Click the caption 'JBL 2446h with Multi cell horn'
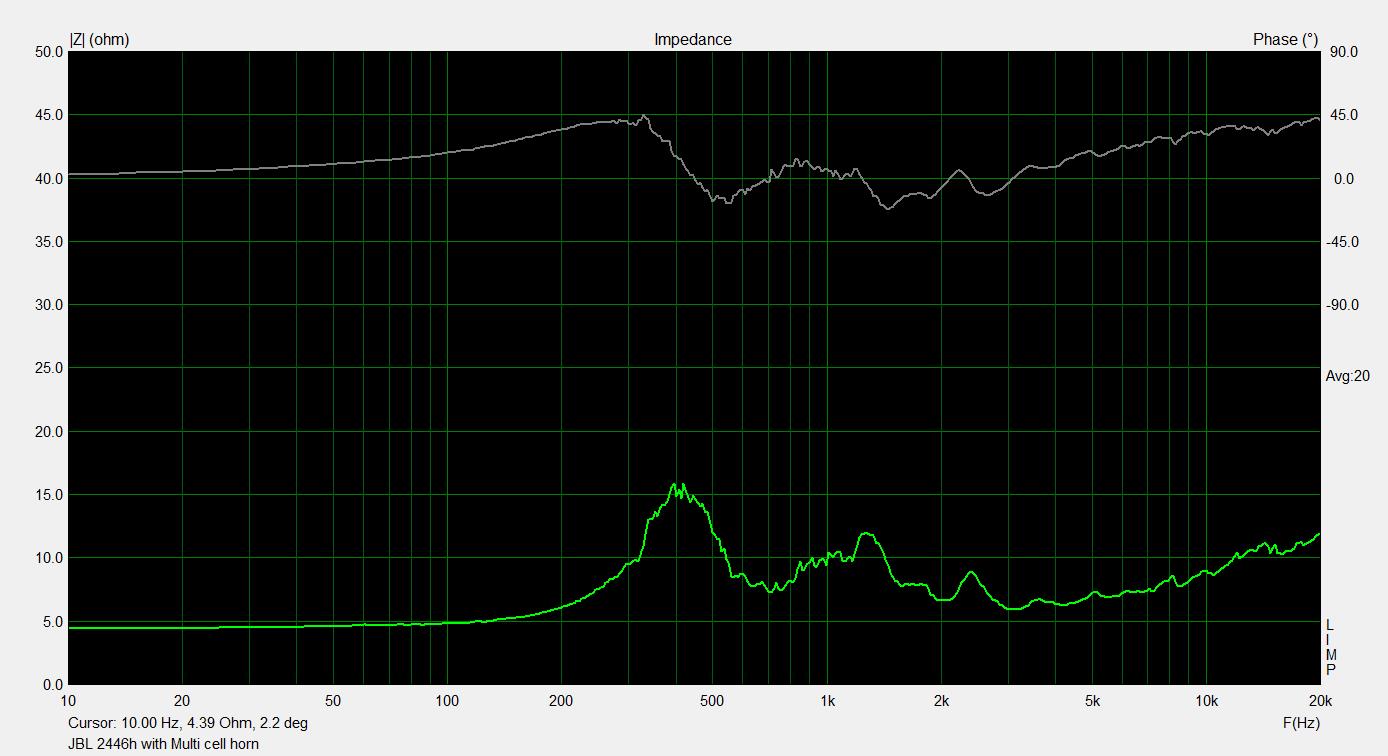 coord(163,744)
